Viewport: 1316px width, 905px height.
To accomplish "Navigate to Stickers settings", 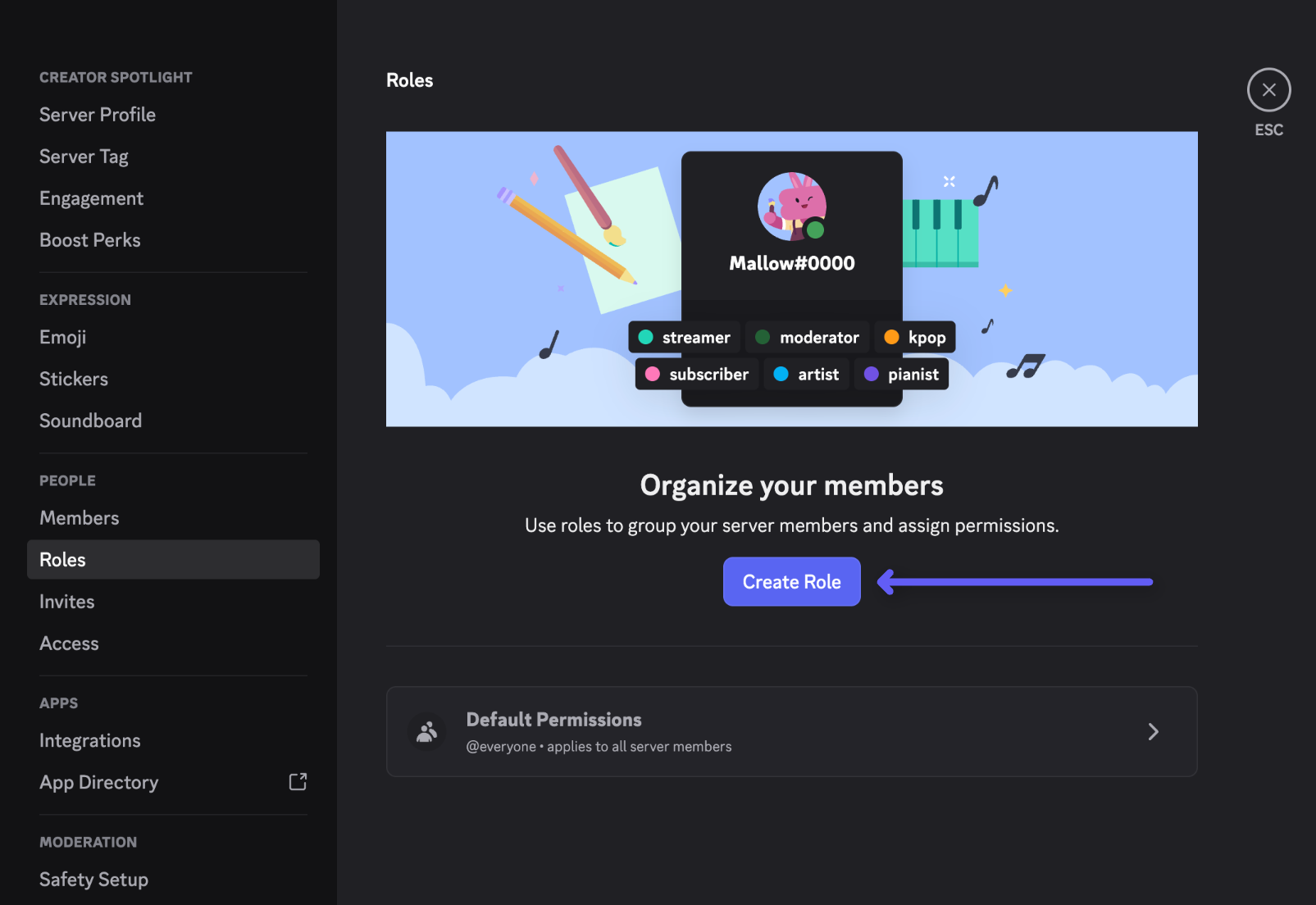I will click(x=74, y=379).
